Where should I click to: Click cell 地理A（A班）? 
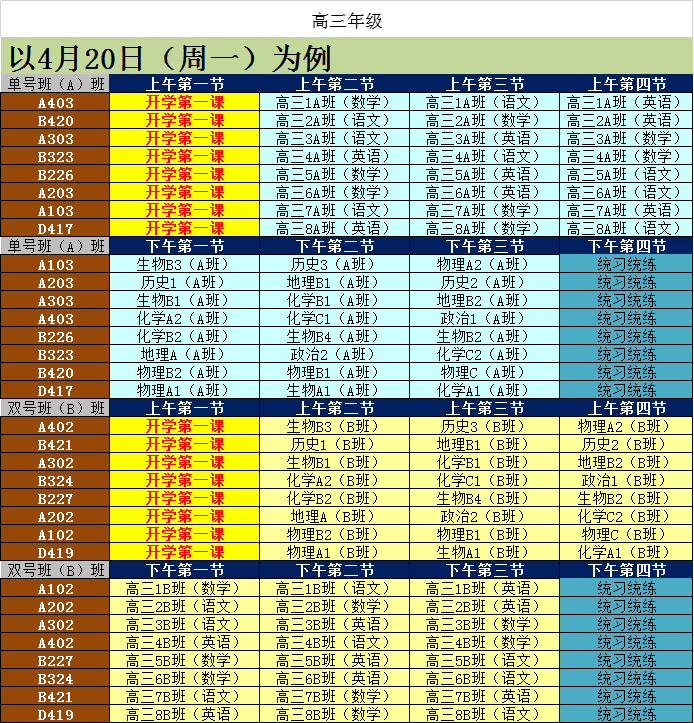(184, 354)
